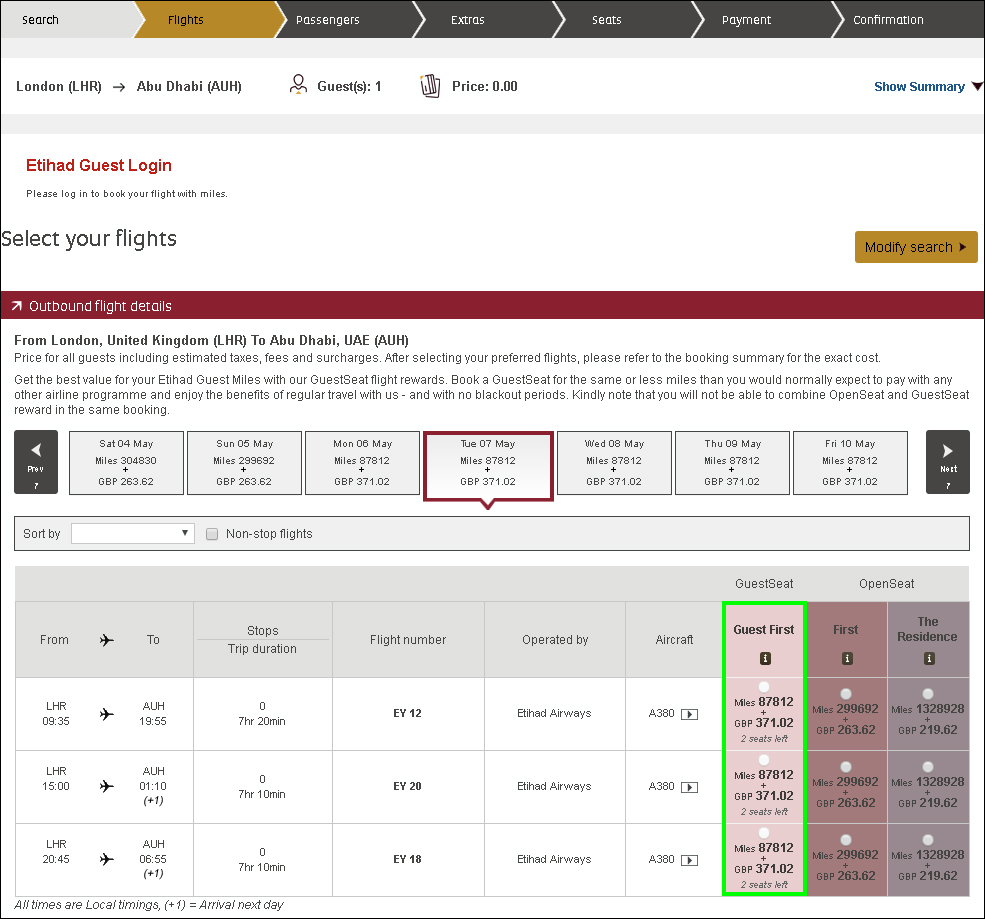Select The Residence fare for EY 20
985x919 pixels.
(x=928, y=767)
